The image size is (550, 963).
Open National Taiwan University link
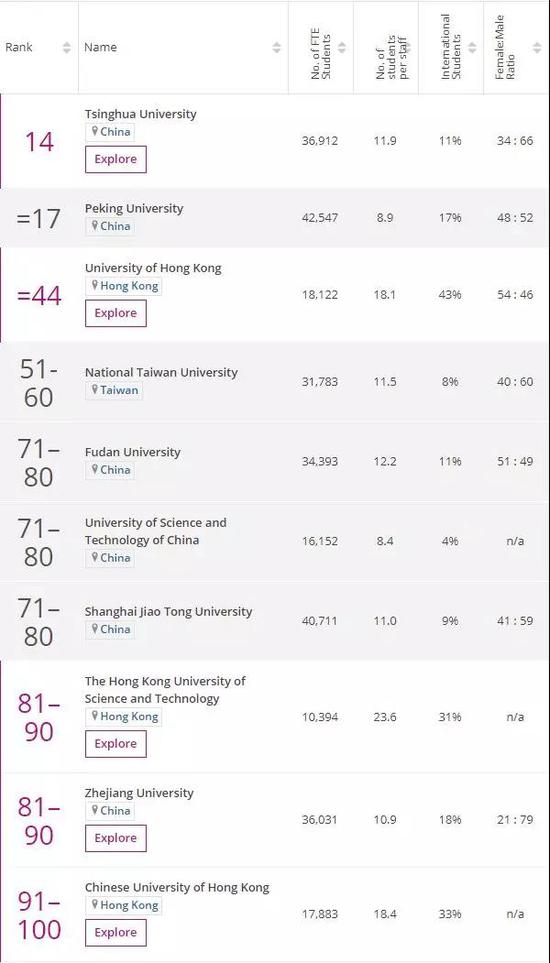tap(161, 372)
